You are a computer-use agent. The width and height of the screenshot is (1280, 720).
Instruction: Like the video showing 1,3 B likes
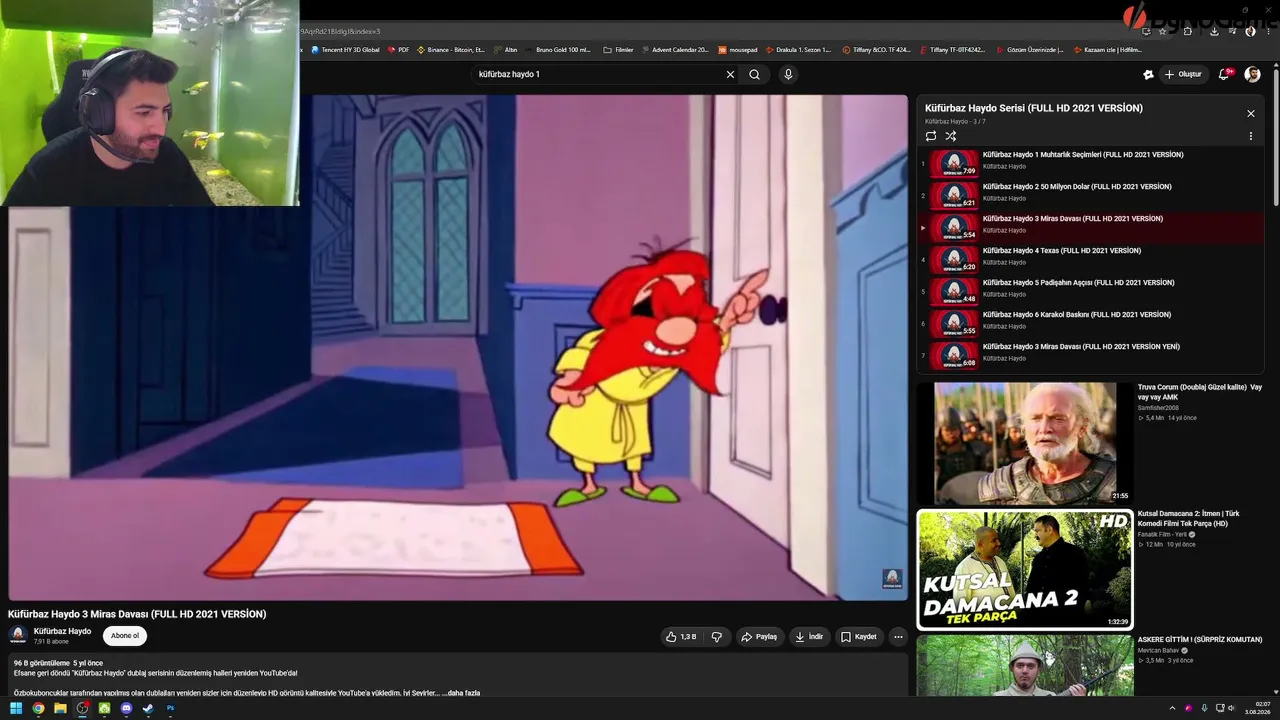coord(681,637)
